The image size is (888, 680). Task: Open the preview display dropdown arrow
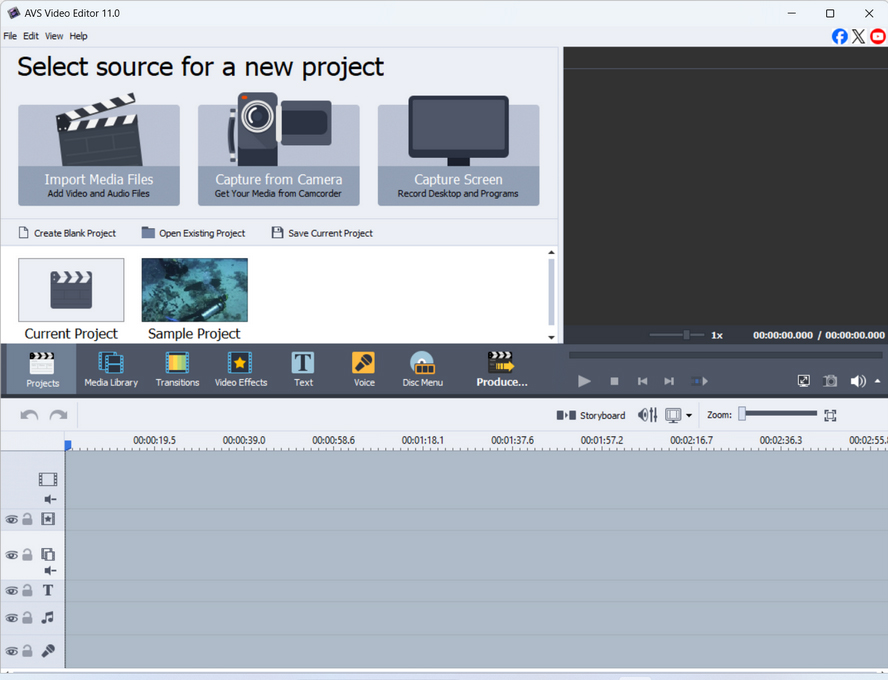(x=689, y=416)
